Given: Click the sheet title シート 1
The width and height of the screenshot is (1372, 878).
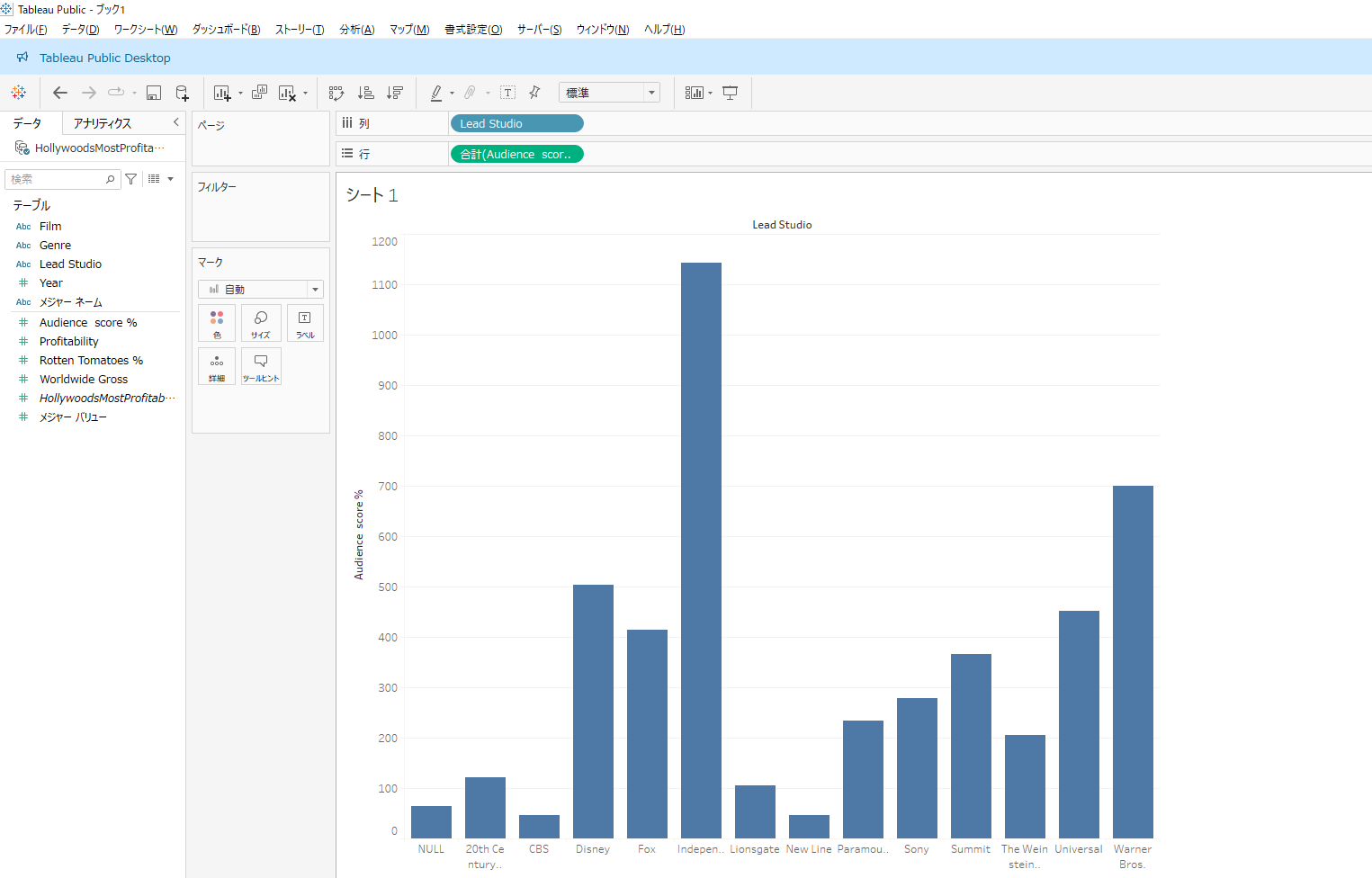Looking at the screenshot, I should [x=372, y=194].
